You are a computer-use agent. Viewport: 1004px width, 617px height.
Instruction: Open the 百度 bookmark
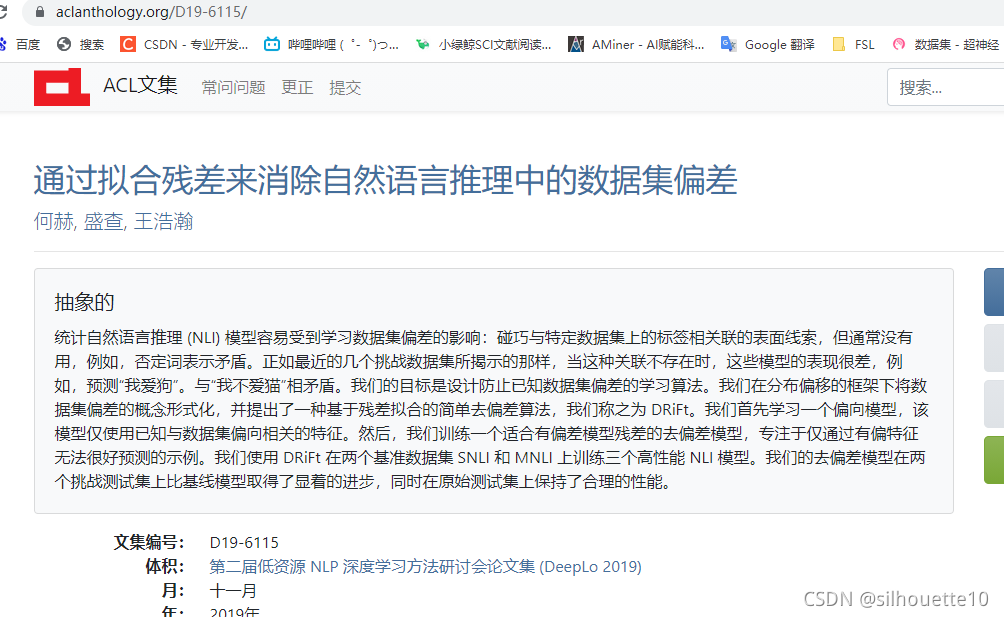pyautogui.click(x=27, y=44)
